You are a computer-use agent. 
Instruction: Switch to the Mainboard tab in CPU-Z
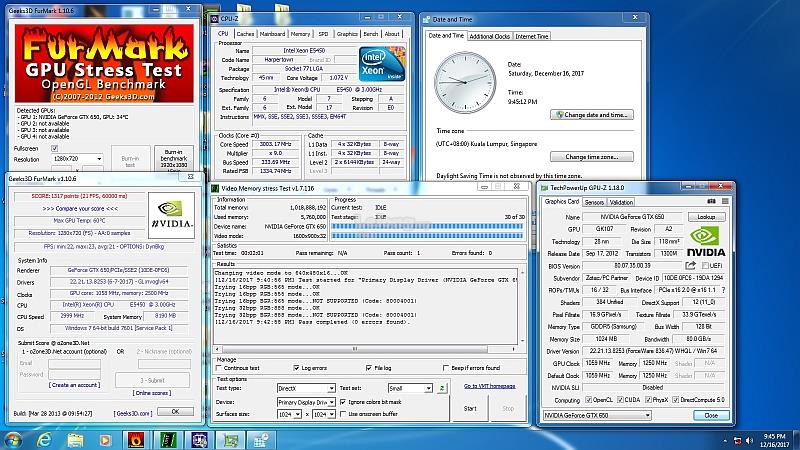[x=272, y=33]
